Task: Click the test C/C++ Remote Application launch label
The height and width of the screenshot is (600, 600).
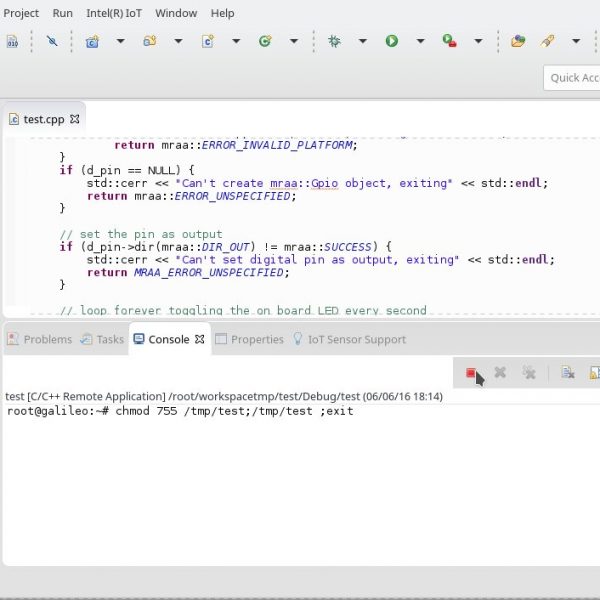Action: 224,396
